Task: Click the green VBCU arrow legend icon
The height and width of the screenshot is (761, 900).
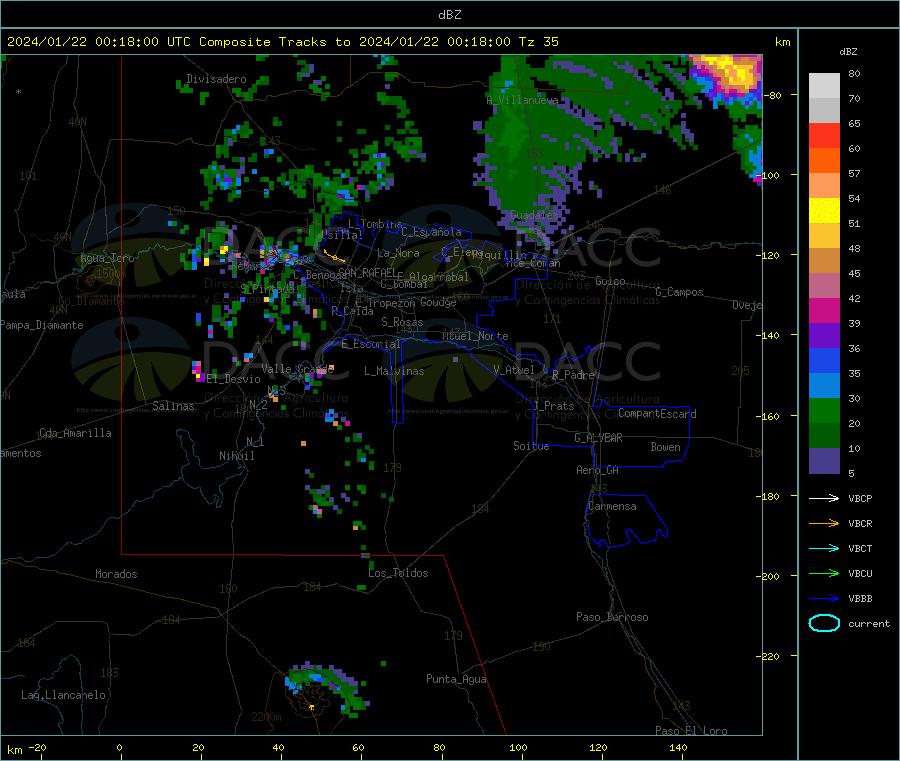Action: click(824, 573)
